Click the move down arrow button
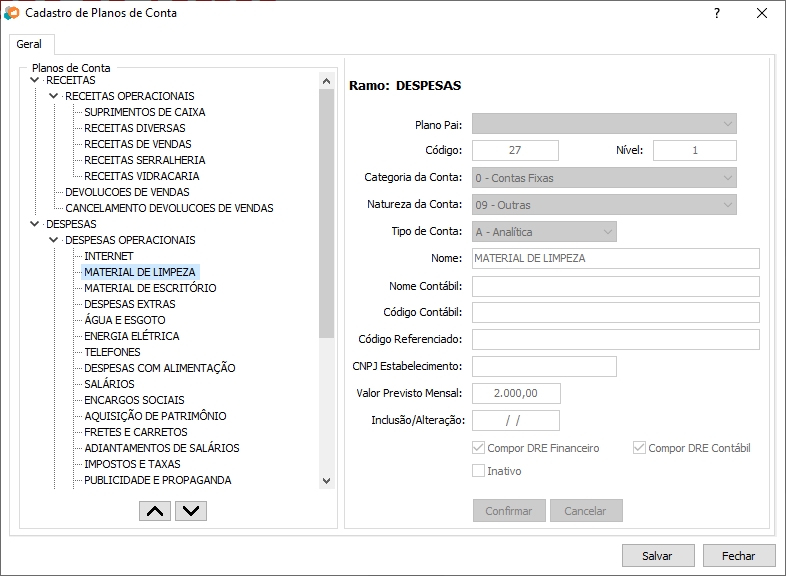 pyautogui.click(x=190, y=511)
